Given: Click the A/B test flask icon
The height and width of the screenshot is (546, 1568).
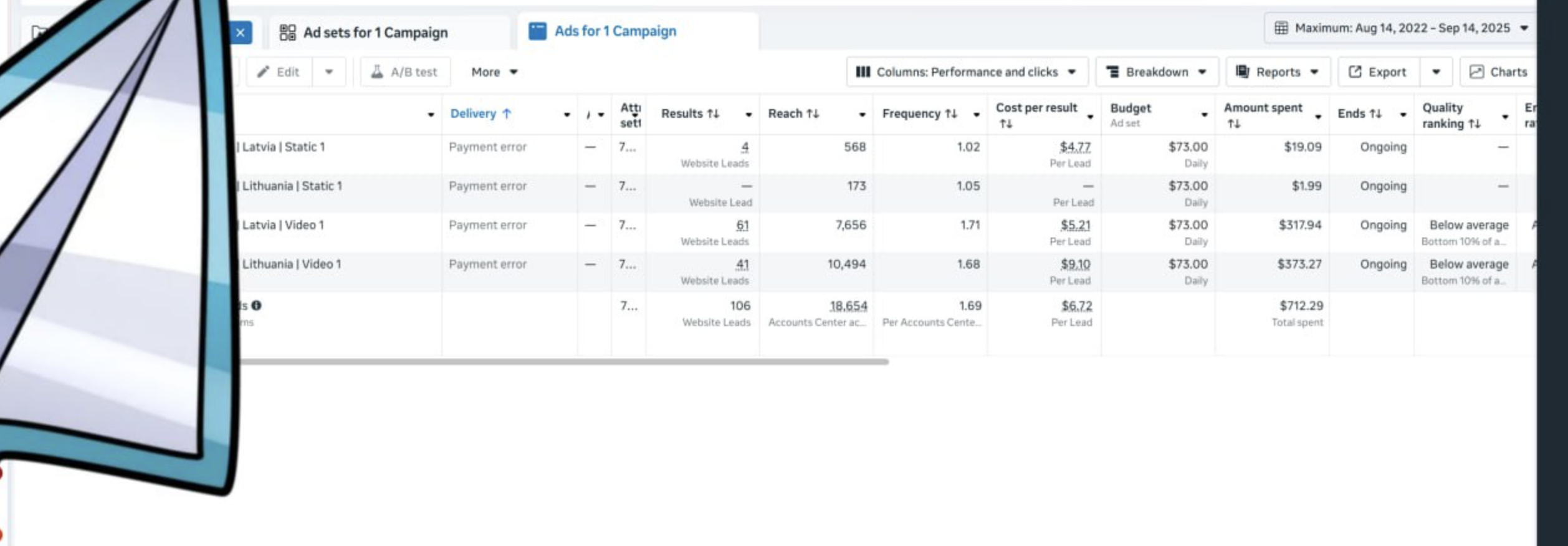Looking at the screenshot, I should (x=376, y=72).
